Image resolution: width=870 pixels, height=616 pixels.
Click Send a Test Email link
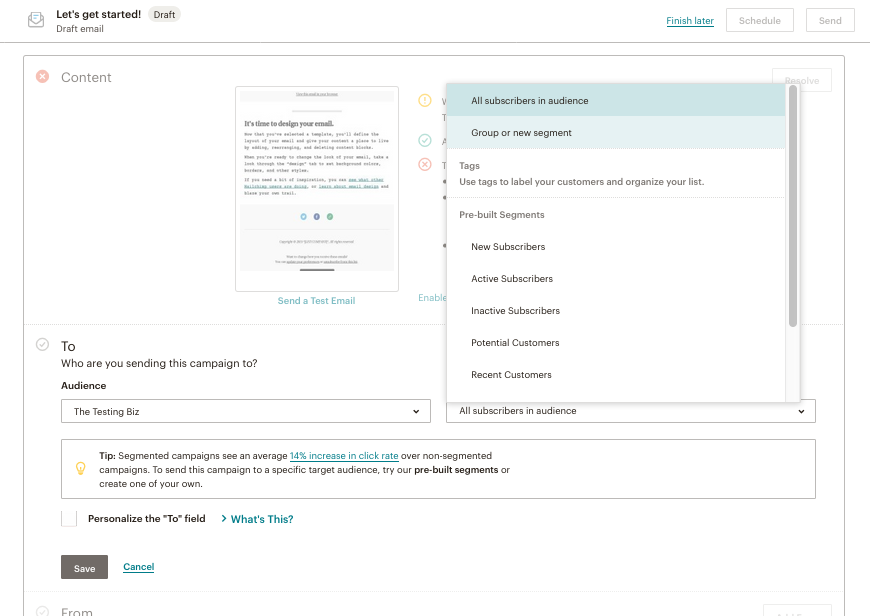pos(316,301)
